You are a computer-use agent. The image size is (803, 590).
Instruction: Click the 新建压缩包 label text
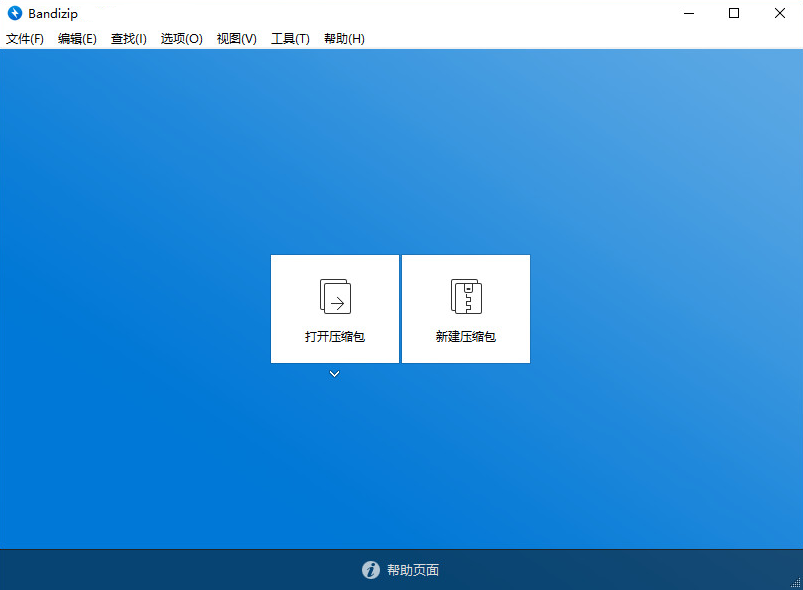(466, 336)
